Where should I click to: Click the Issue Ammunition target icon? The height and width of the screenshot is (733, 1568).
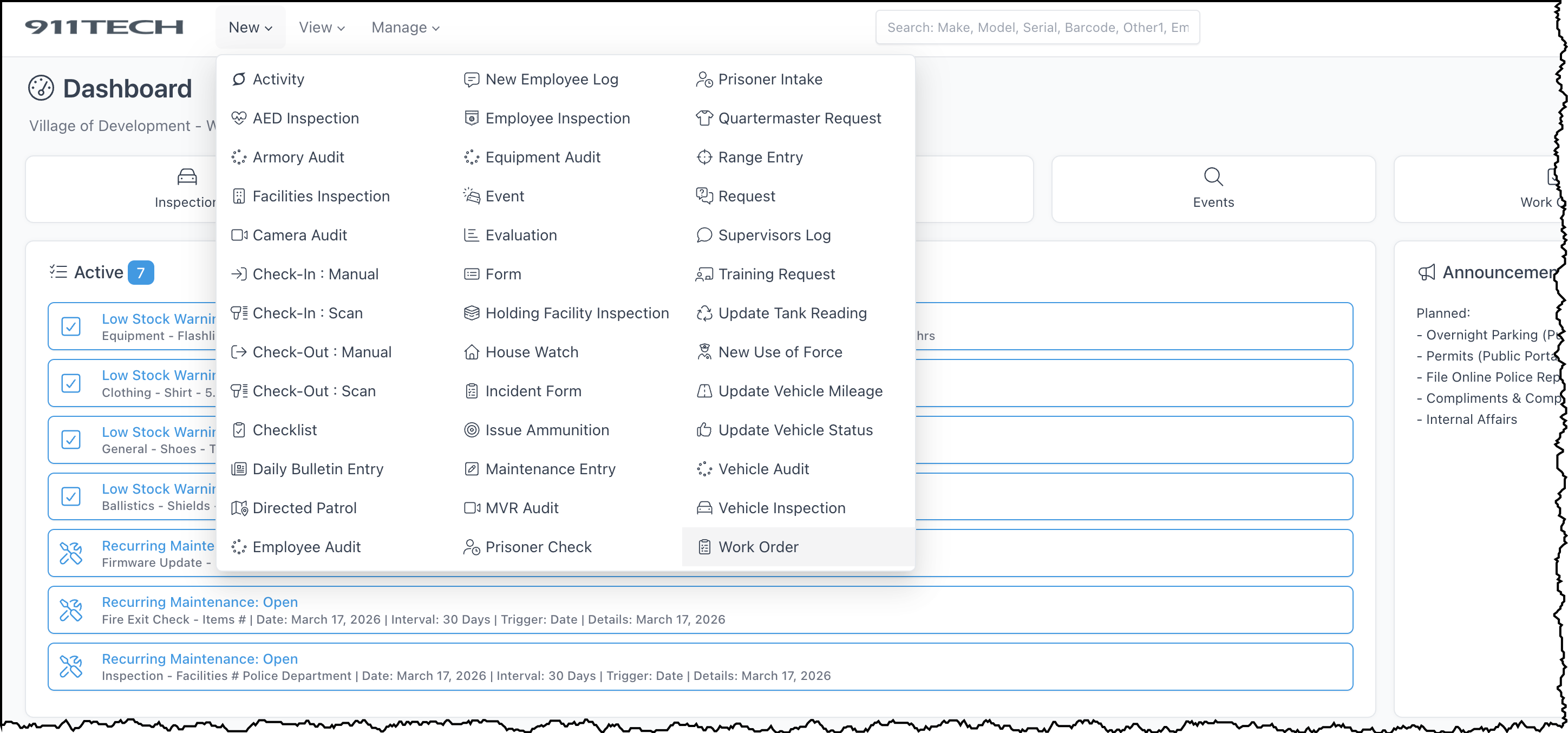tap(471, 429)
